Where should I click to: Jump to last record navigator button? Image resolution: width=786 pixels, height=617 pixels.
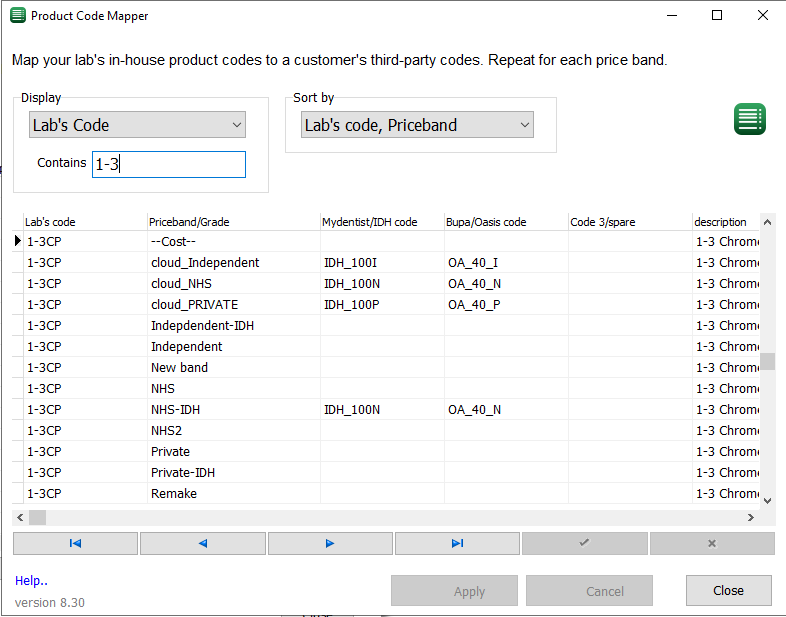[457, 543]
